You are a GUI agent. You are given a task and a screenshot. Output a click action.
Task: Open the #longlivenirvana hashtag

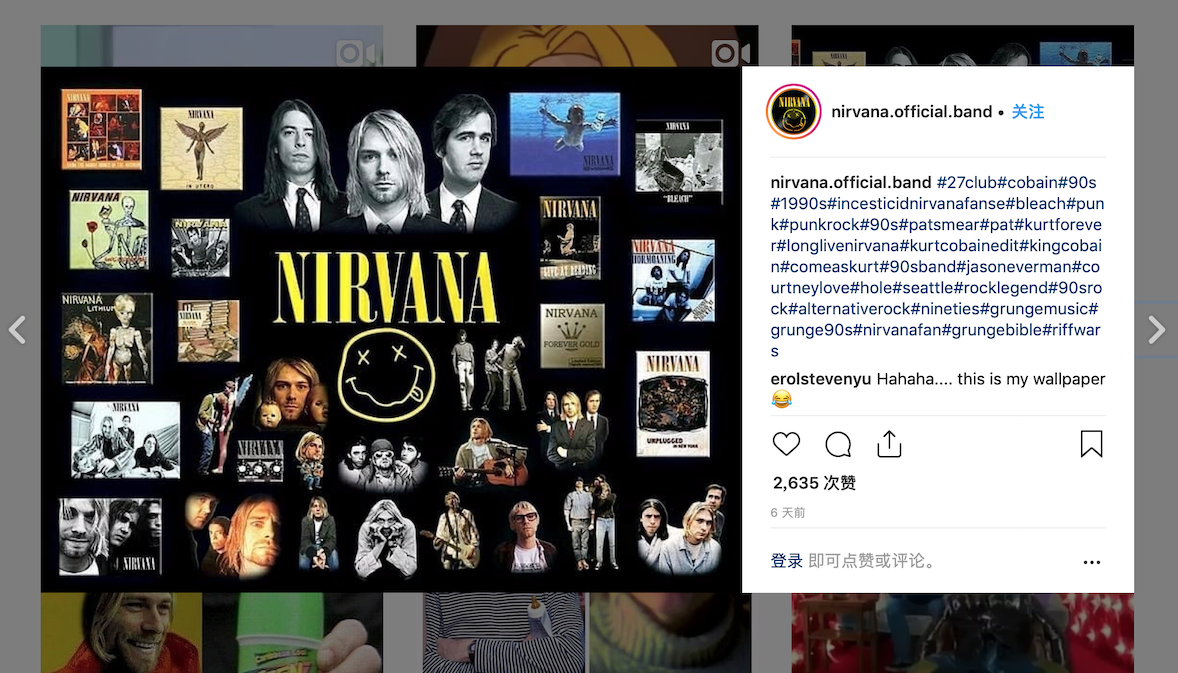coord(837,246)
